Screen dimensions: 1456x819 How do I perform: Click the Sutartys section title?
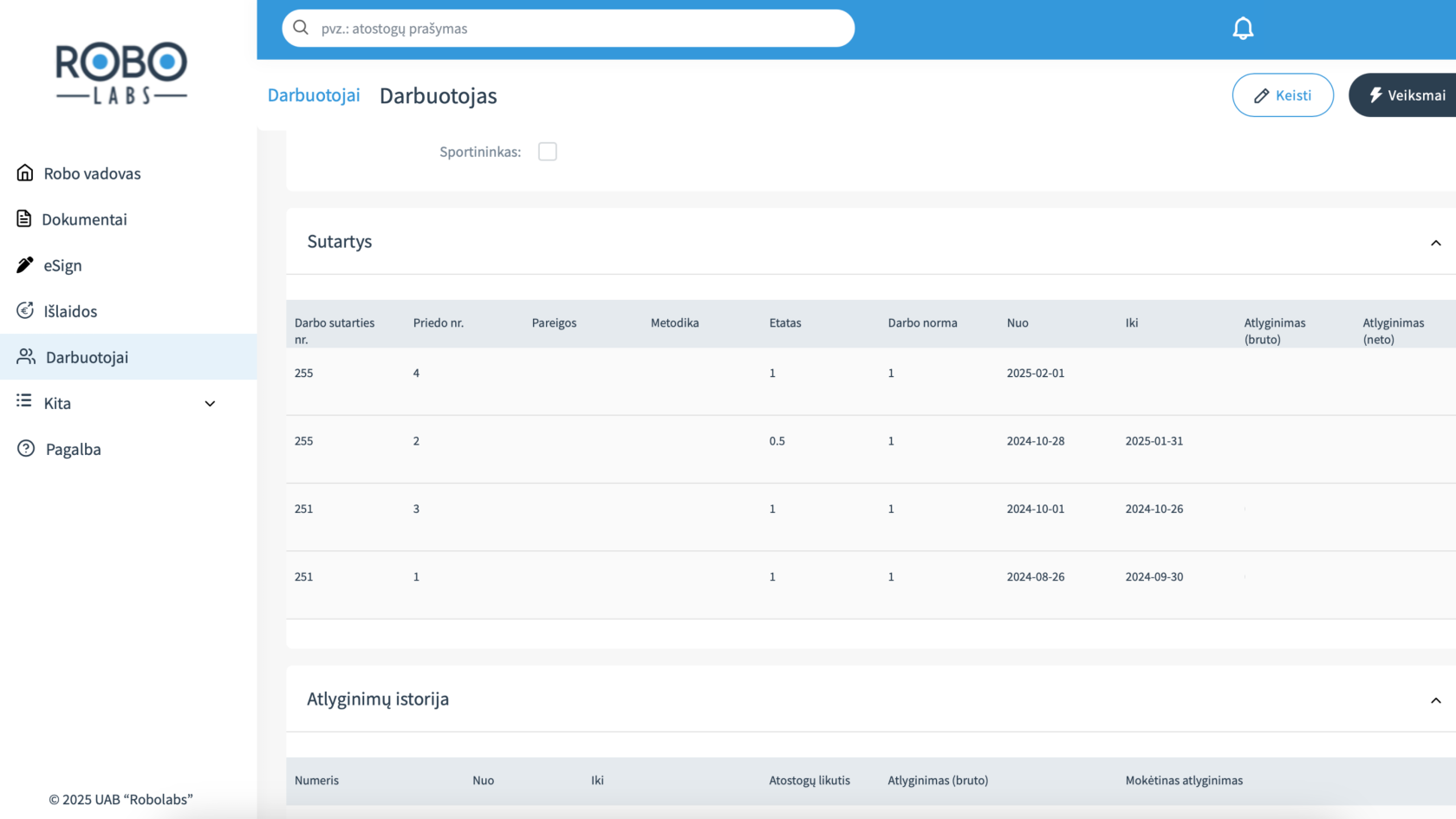[340, 242]
